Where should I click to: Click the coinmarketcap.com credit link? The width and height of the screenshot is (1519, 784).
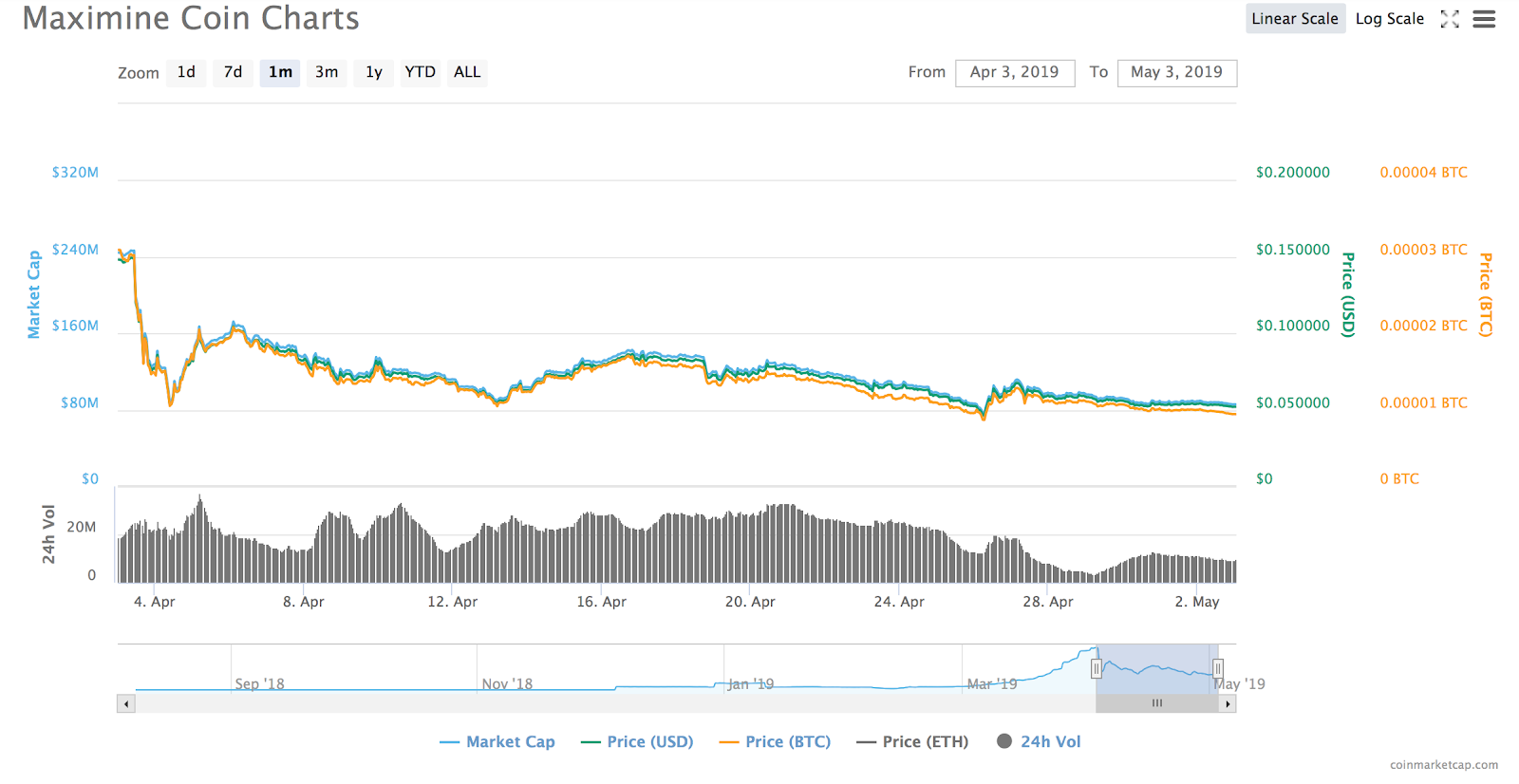tap(1444, 765)
